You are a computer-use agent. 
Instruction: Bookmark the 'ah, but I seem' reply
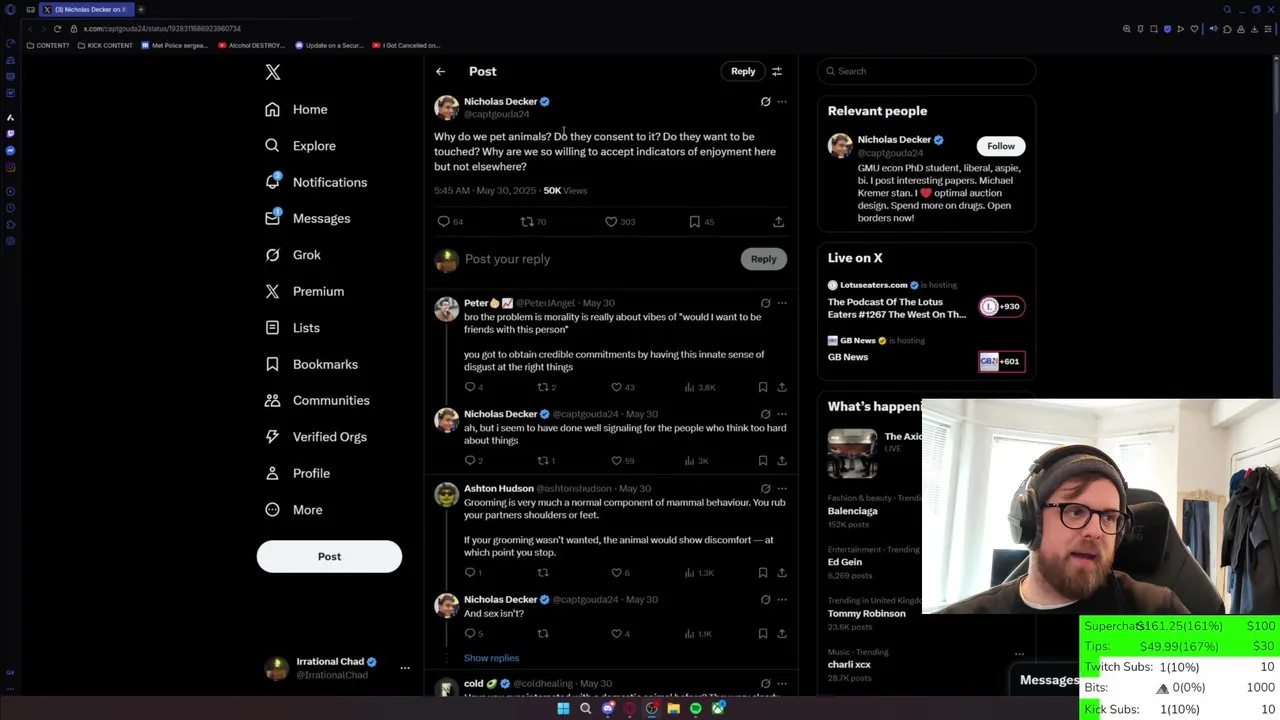tap(762, 461)
